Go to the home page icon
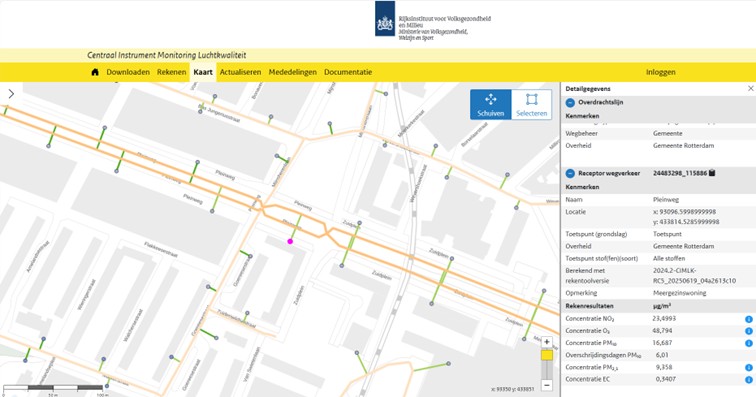Viewport: 756px width, 397px height. pos(95,72)
